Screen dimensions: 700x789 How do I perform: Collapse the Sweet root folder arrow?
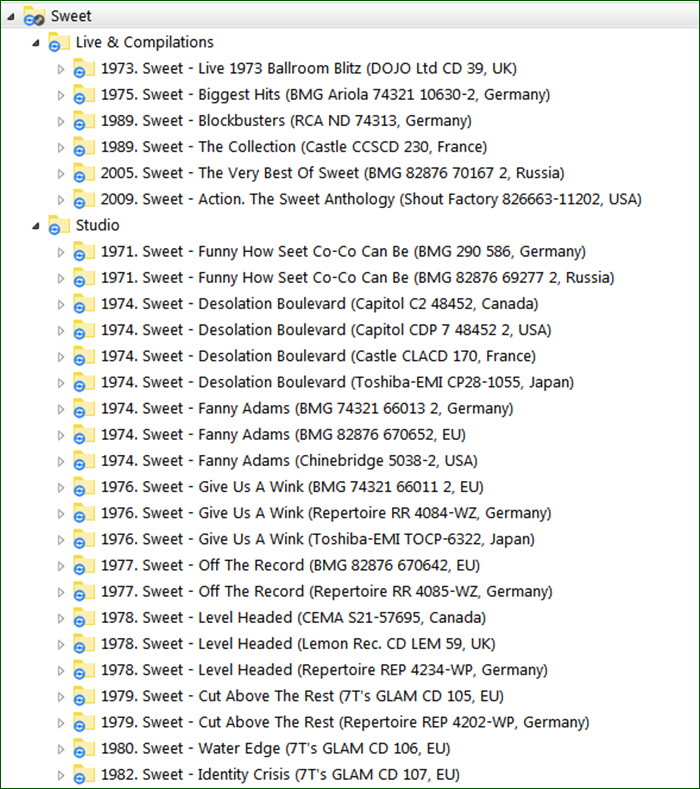11,17
